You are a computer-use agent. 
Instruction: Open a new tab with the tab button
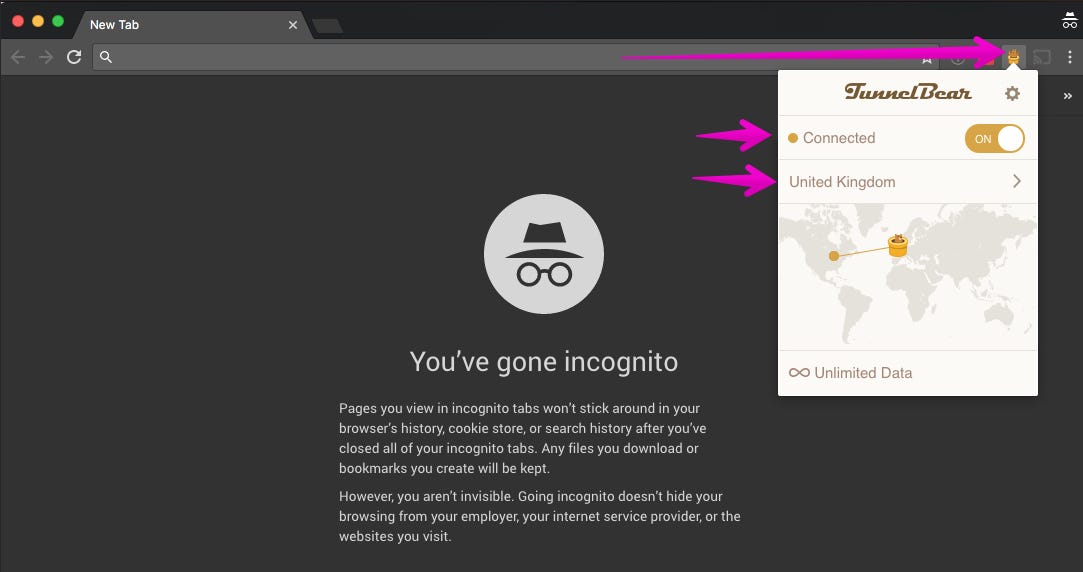327,26
